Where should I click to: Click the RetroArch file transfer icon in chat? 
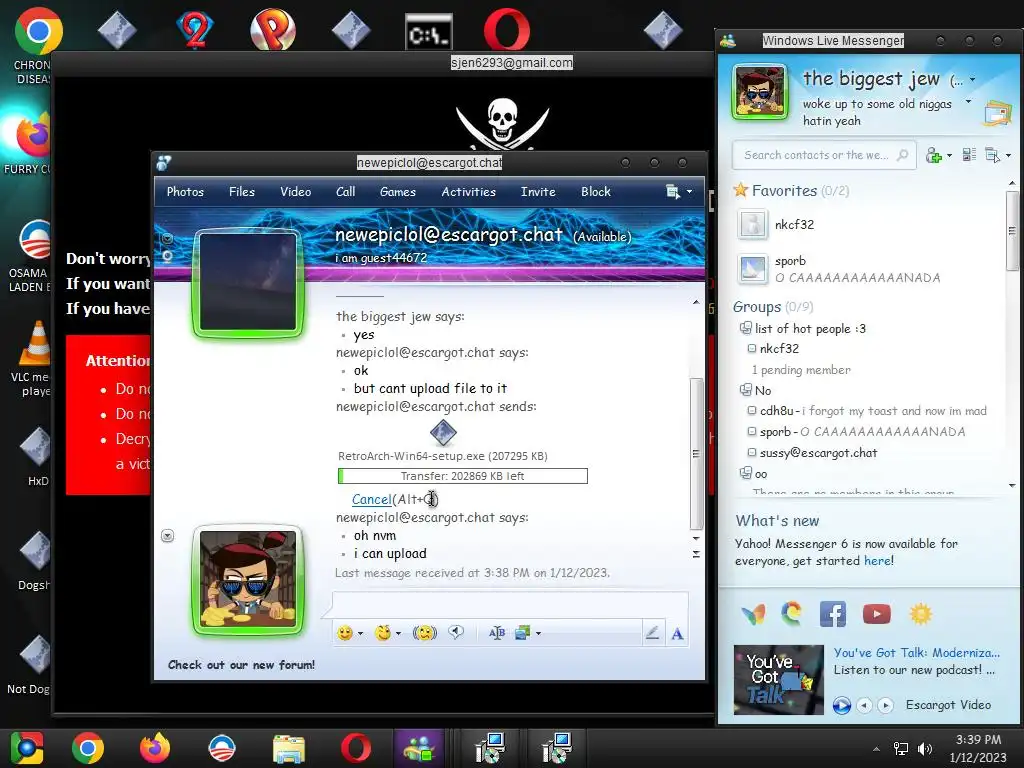(443, 432)
